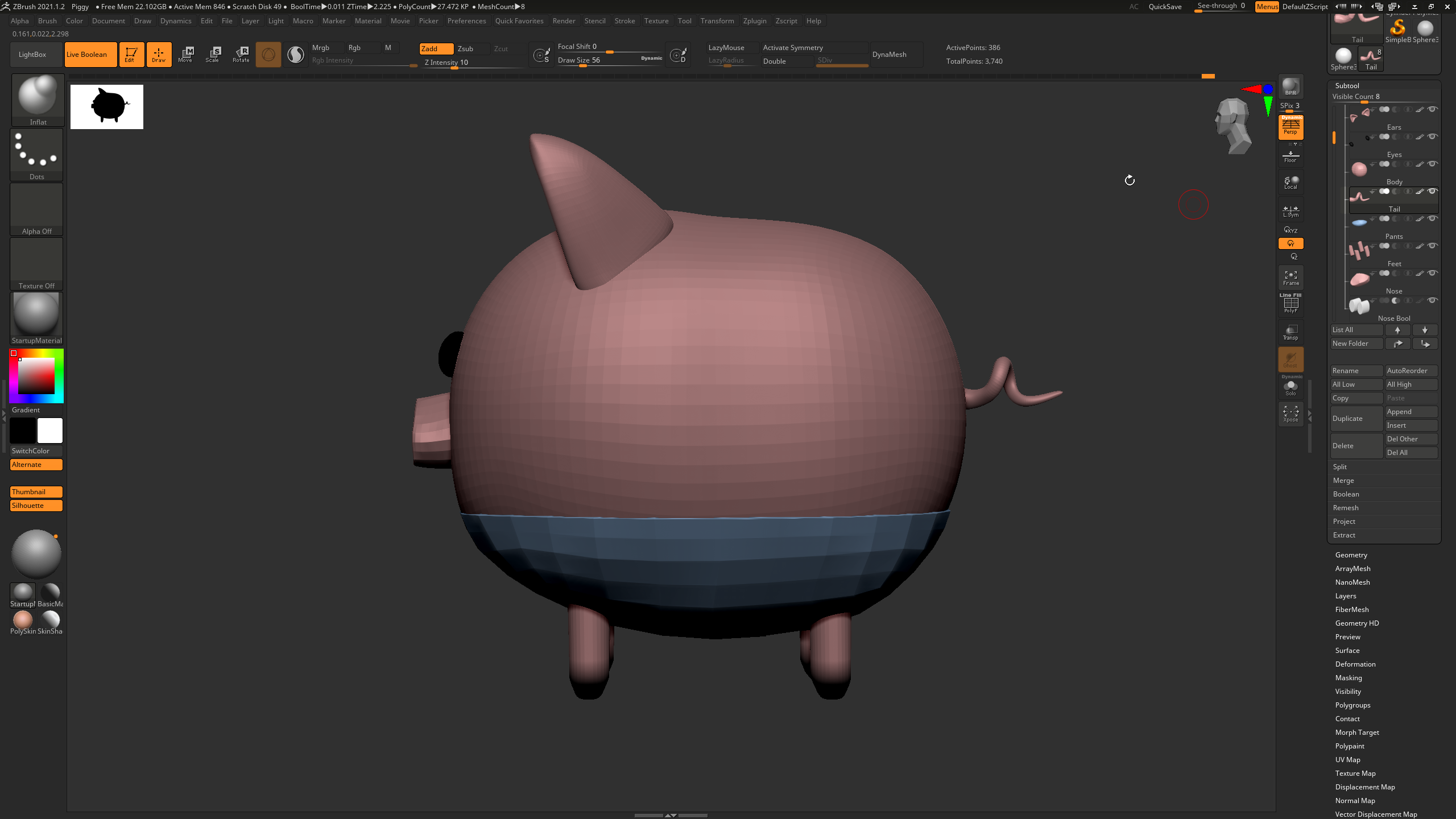Activate the Edit mode button
1456x819 pixels.
click(131, 55)
